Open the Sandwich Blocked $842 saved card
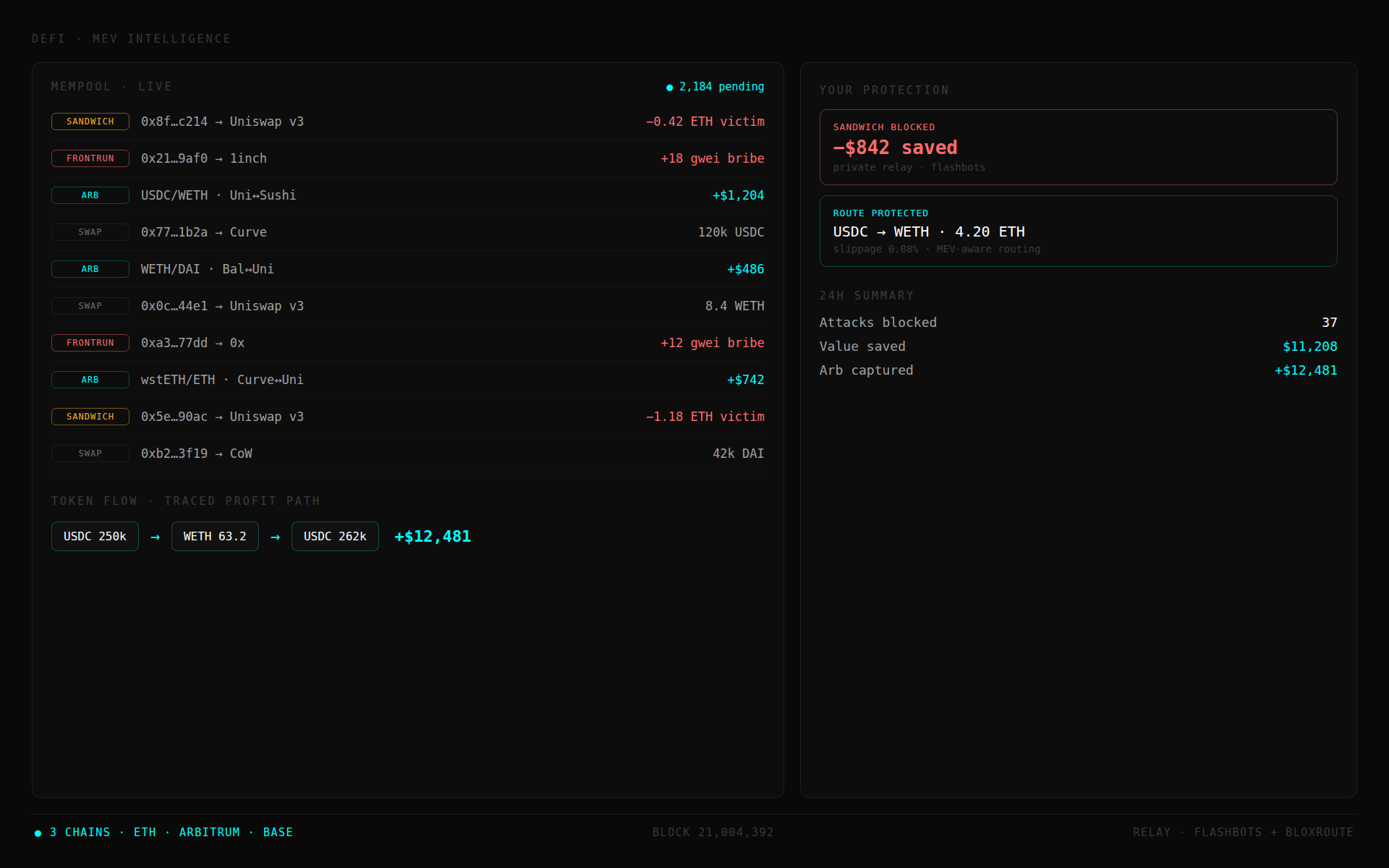1389x868 pixels. tap(1078, 147)
